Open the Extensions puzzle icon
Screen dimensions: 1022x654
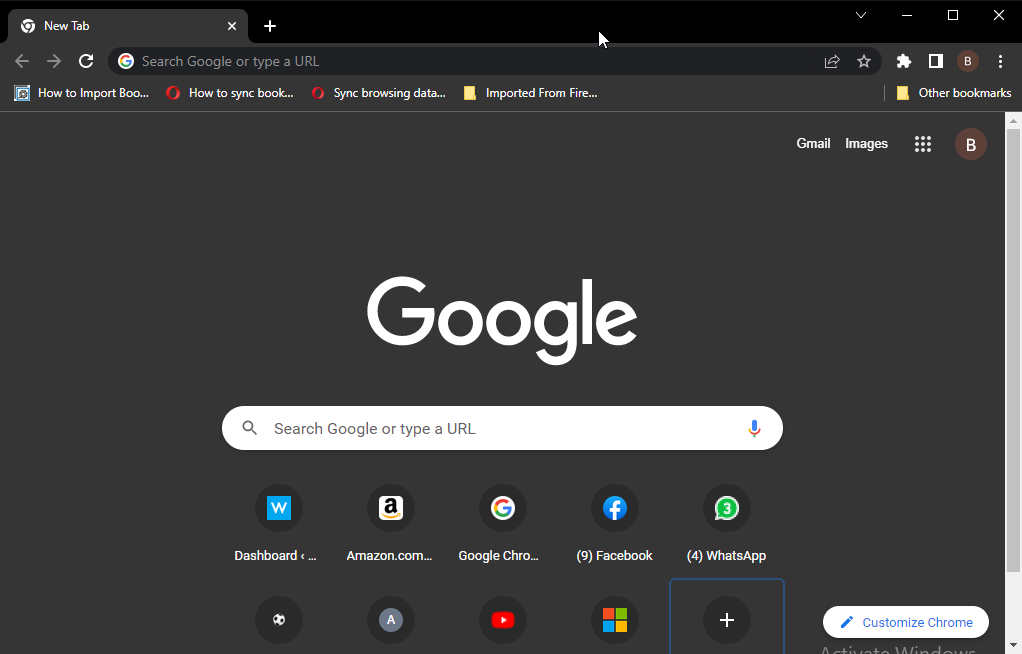tap(903, 61)
